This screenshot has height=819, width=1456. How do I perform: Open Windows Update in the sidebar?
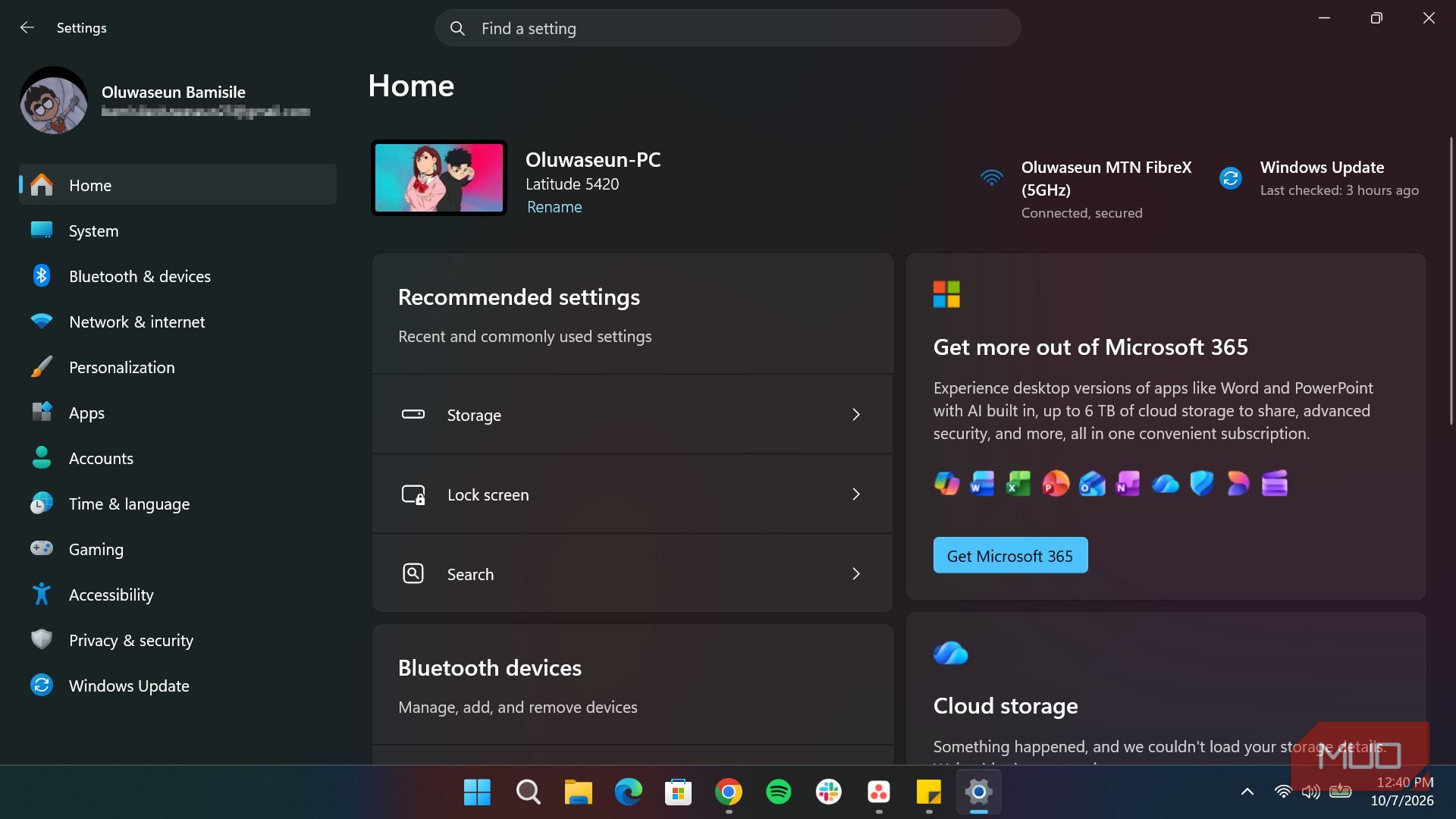click(177, 686)
